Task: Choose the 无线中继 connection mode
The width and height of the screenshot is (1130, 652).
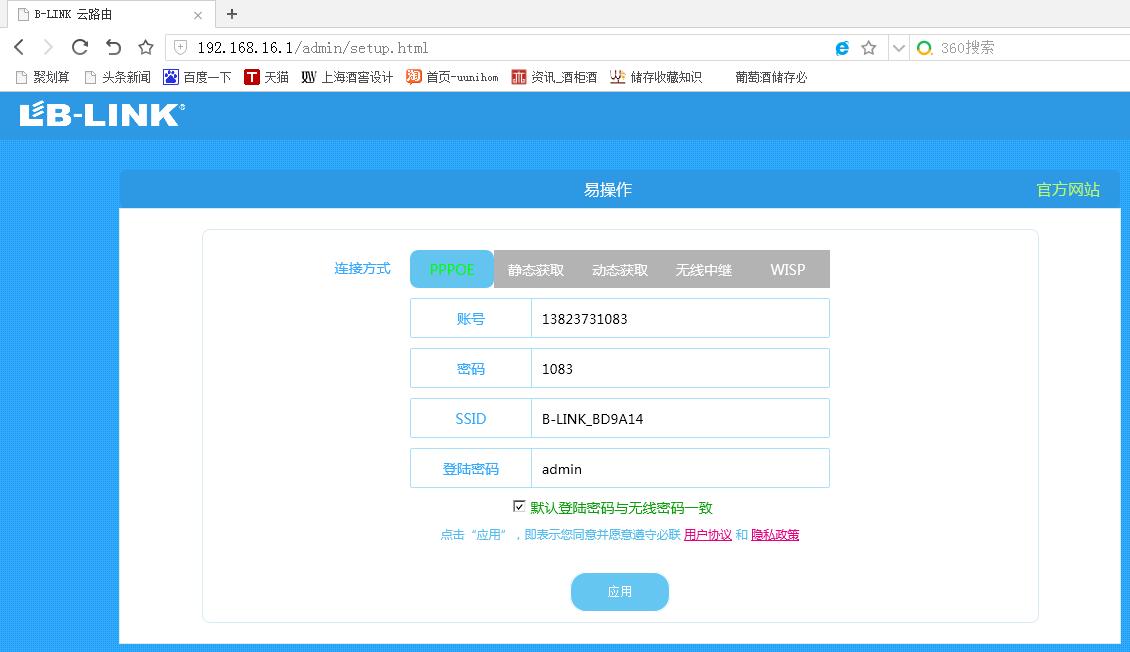Action: click(x=703, y=268)
